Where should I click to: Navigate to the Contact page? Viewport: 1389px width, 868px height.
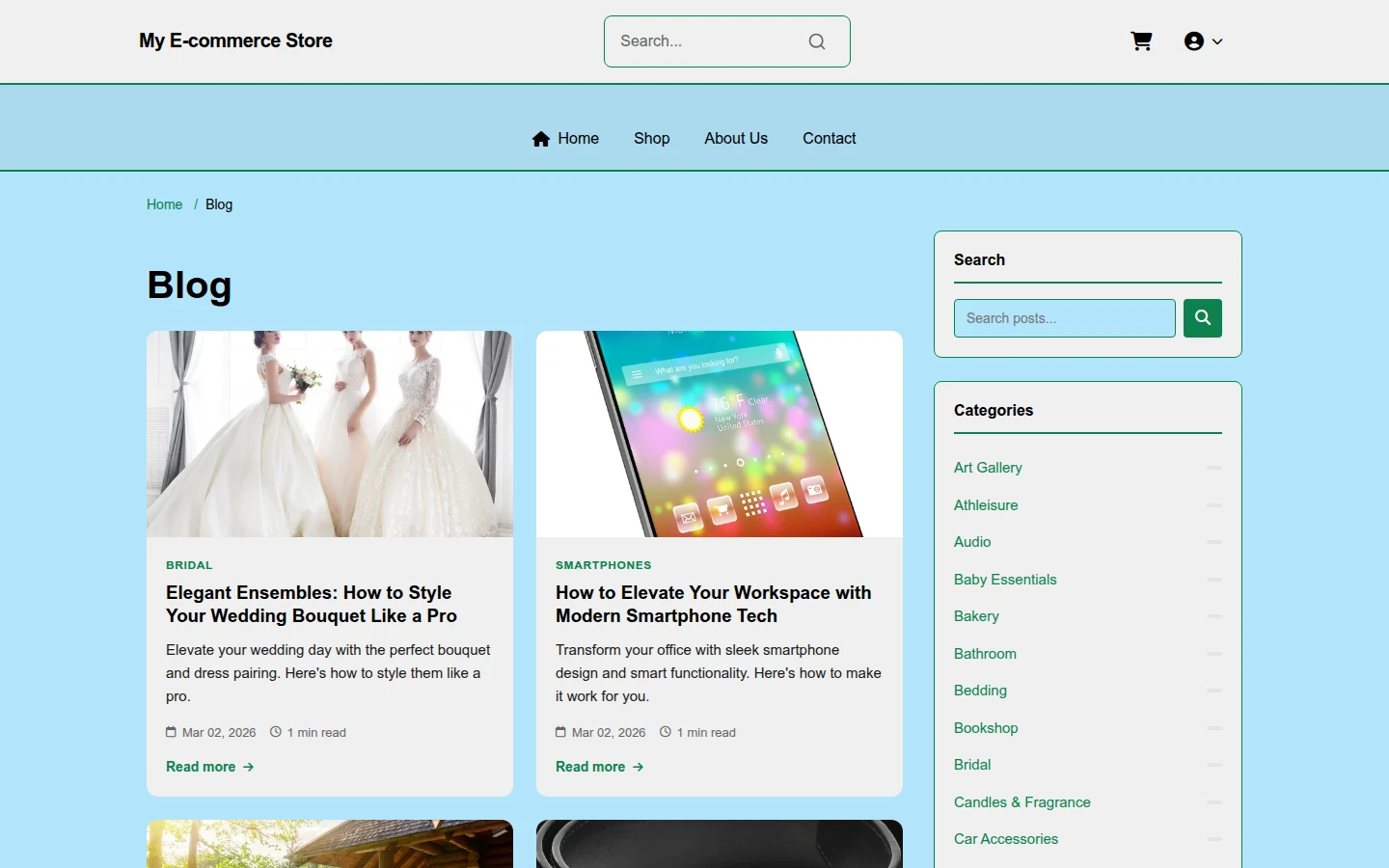point(830,139)
